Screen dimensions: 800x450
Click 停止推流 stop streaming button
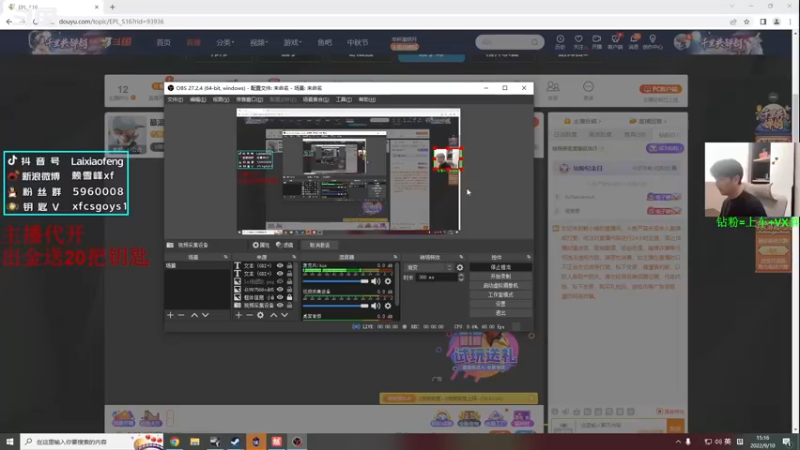point(501,267)
